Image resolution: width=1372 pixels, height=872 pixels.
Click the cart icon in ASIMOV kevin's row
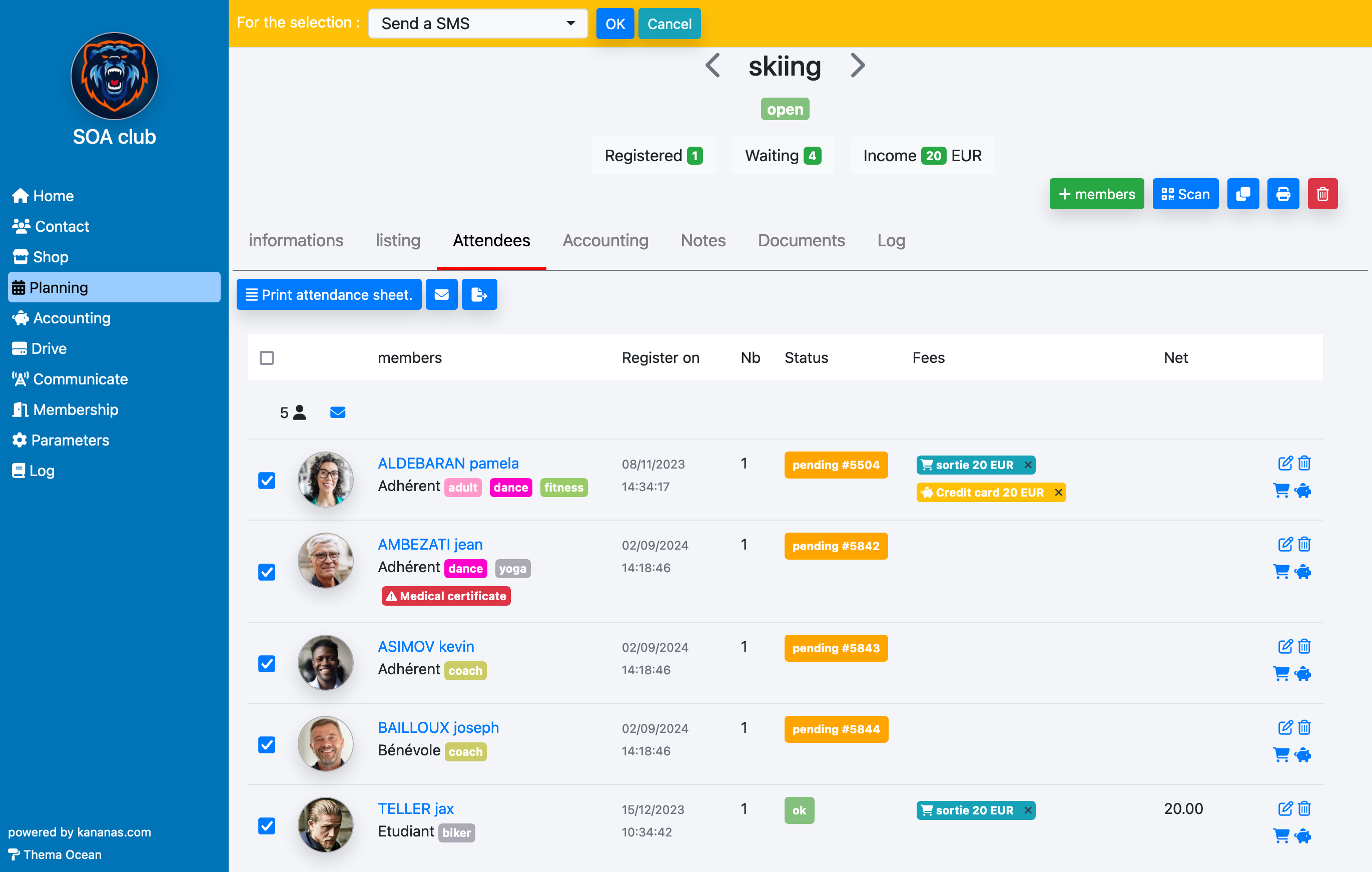(1281, 674)
